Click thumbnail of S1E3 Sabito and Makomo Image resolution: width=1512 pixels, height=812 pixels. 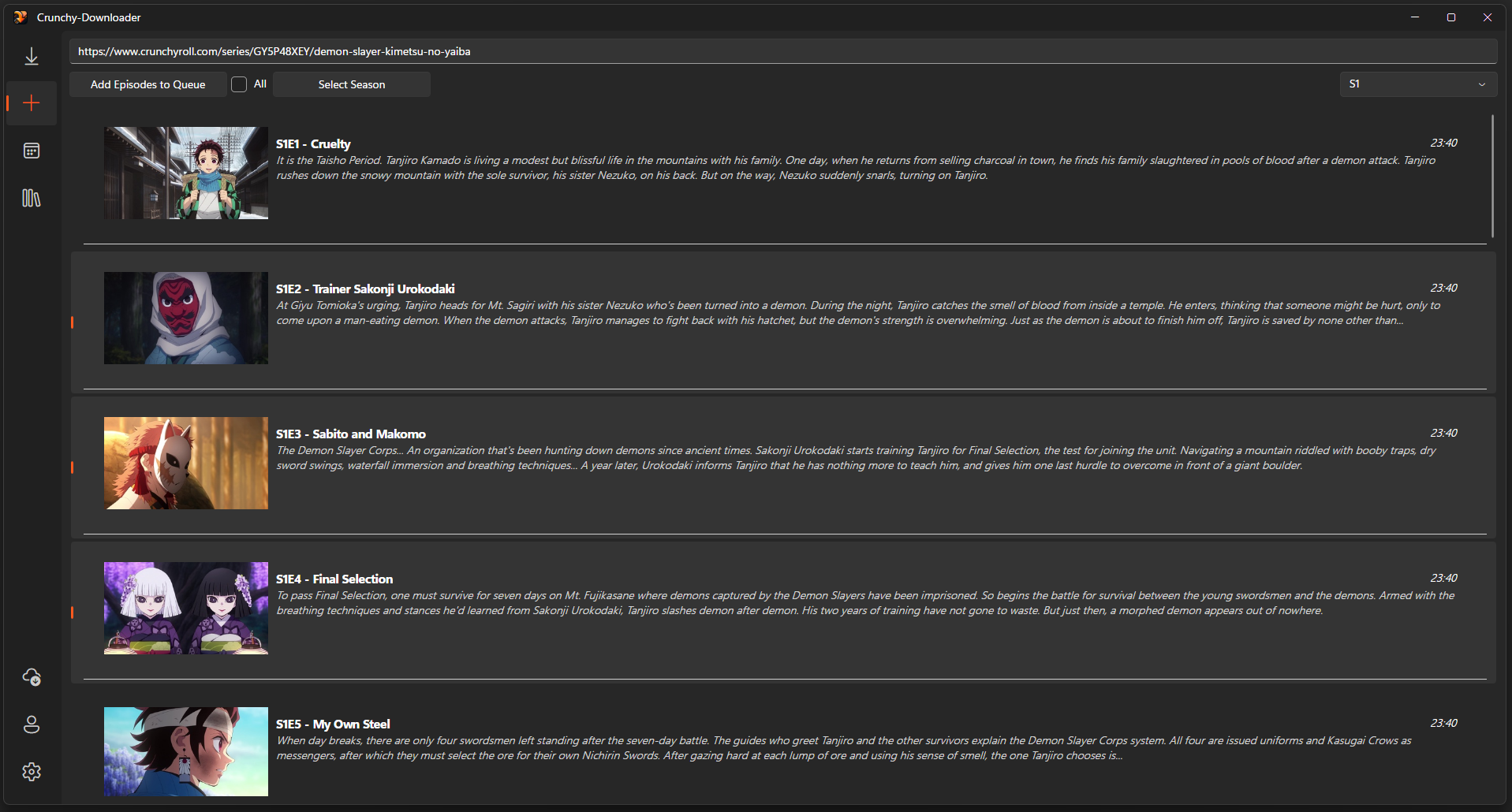186,464
